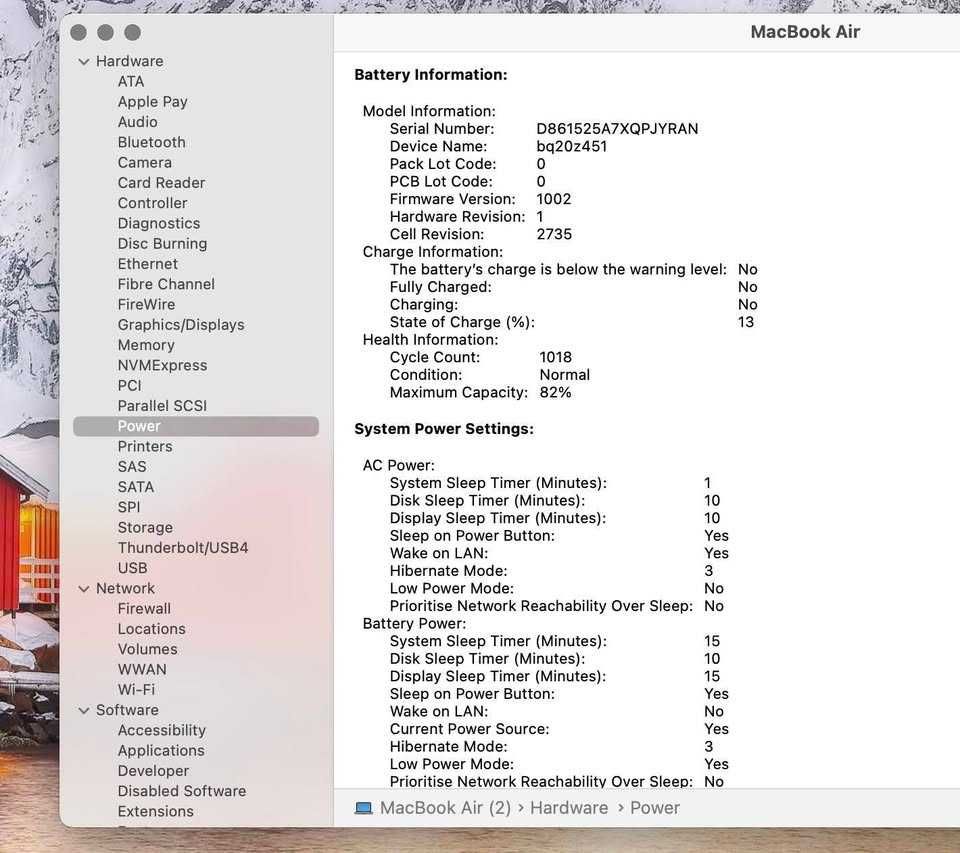Select Volumes in Network list
Image resolution: width=960 pixels, height=853 pixels.
(148, 649)
